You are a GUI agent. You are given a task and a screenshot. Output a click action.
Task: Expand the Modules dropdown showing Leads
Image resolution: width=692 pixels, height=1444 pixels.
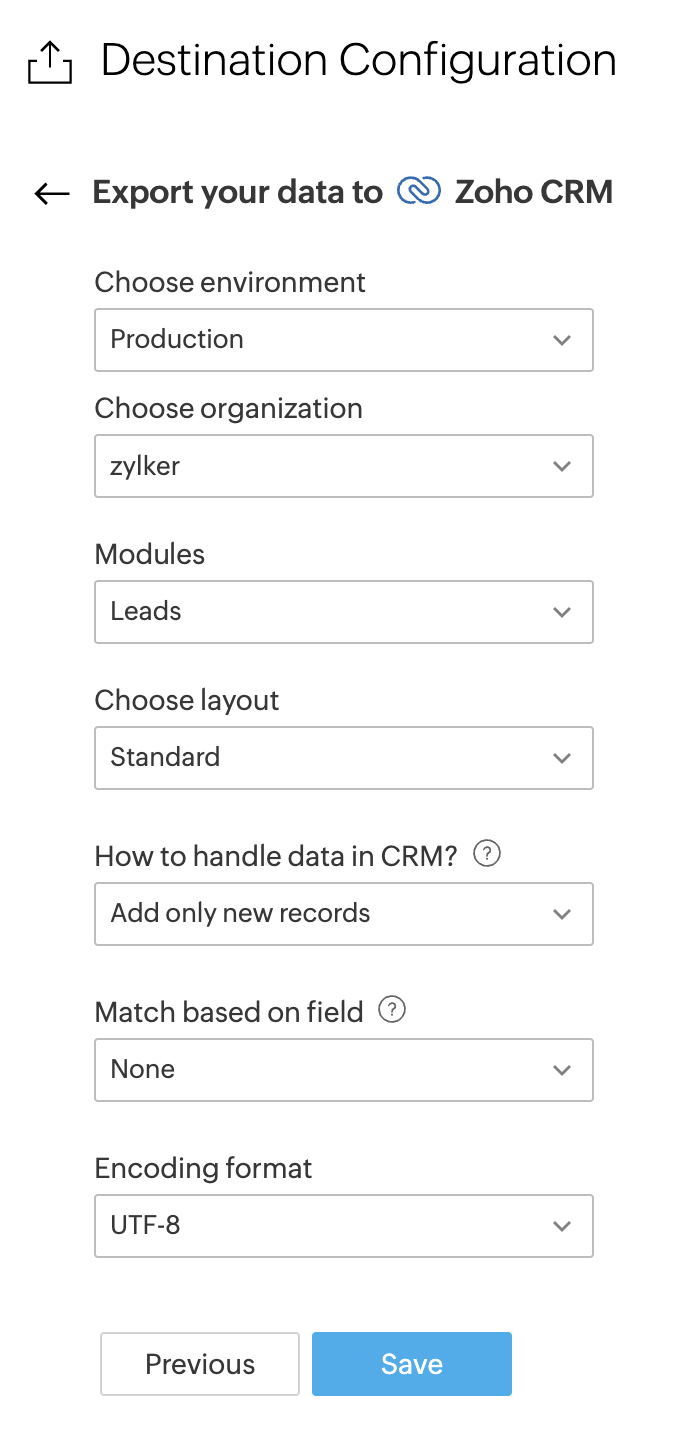[x=343, y=612]
